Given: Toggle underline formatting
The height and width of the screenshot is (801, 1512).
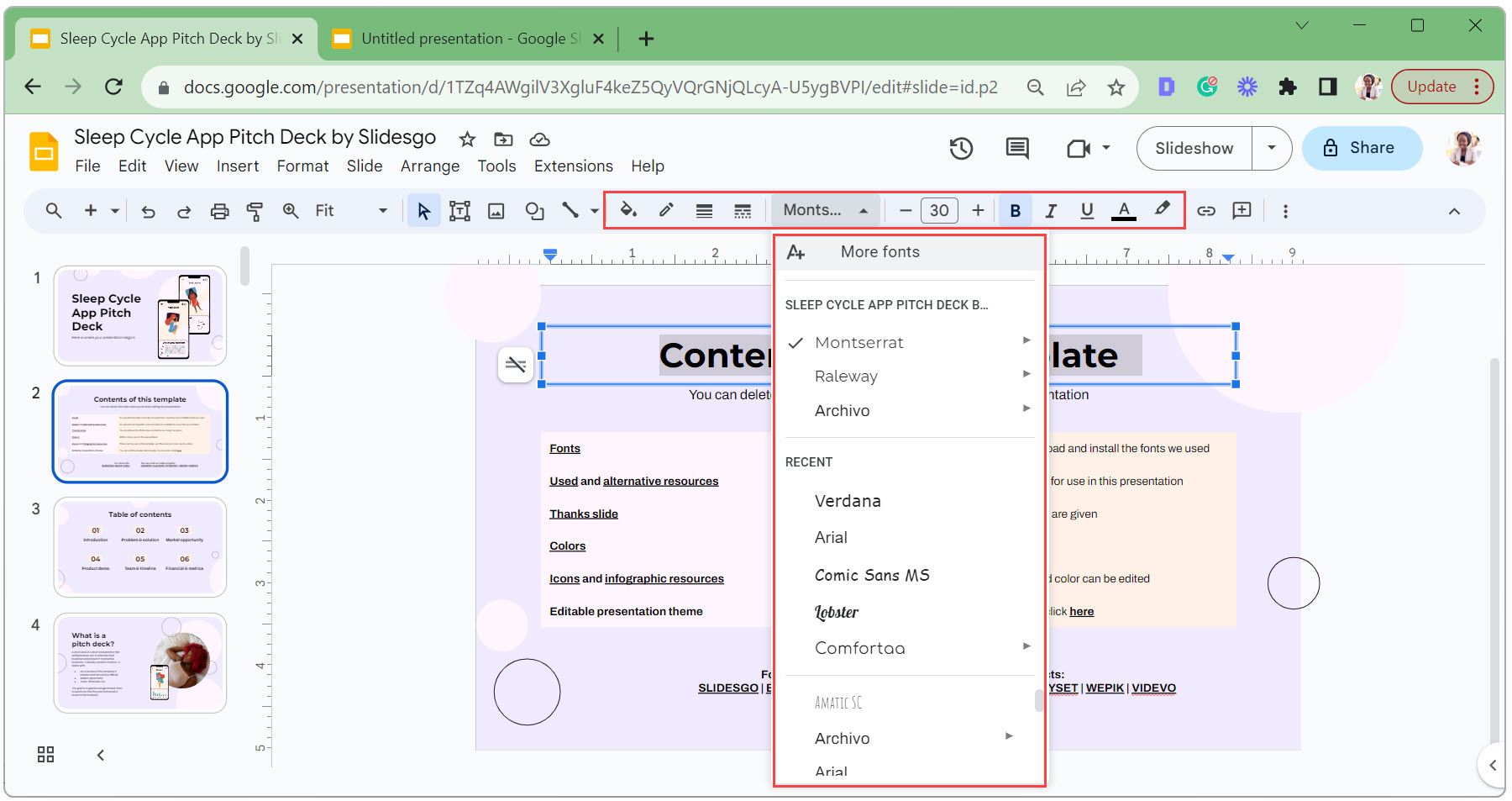Looking at the screenshot, I should 1087,211.
